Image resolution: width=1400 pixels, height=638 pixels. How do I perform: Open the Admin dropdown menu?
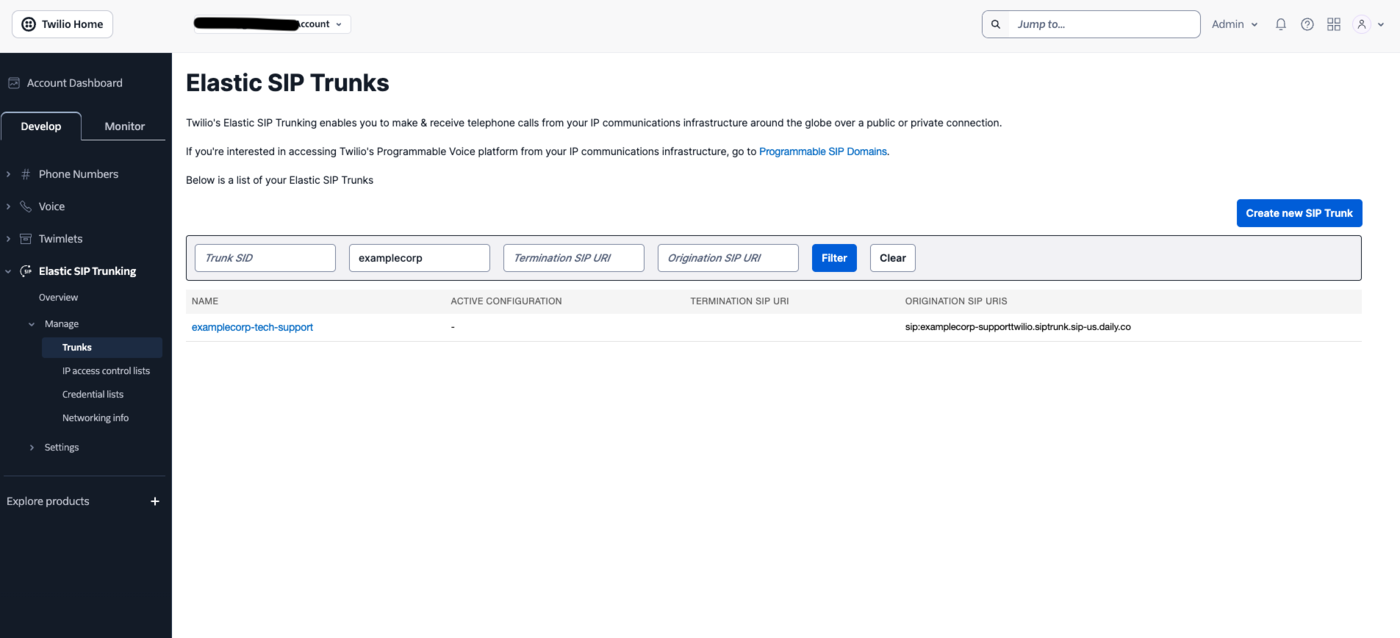pyautogui.click(x=1234, y=24)
